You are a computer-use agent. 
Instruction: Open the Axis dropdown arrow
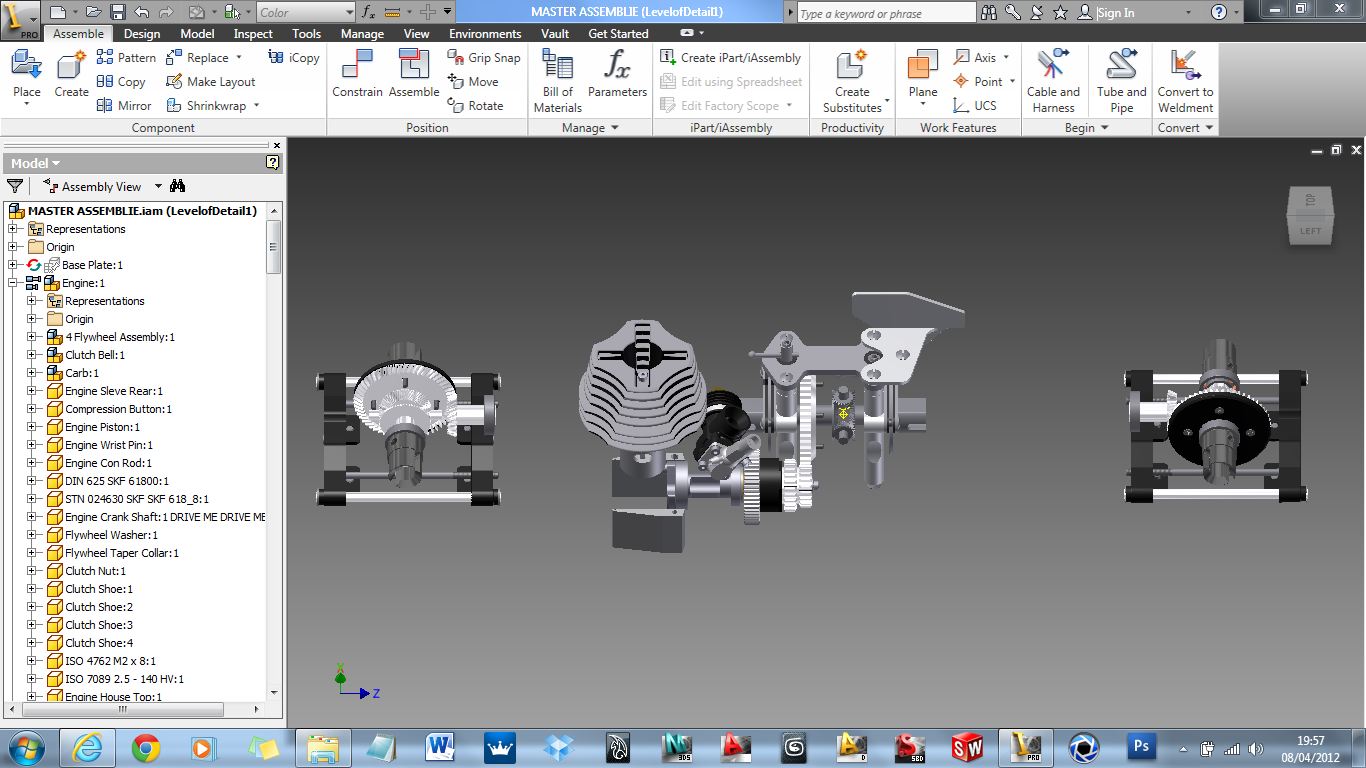1006,58
